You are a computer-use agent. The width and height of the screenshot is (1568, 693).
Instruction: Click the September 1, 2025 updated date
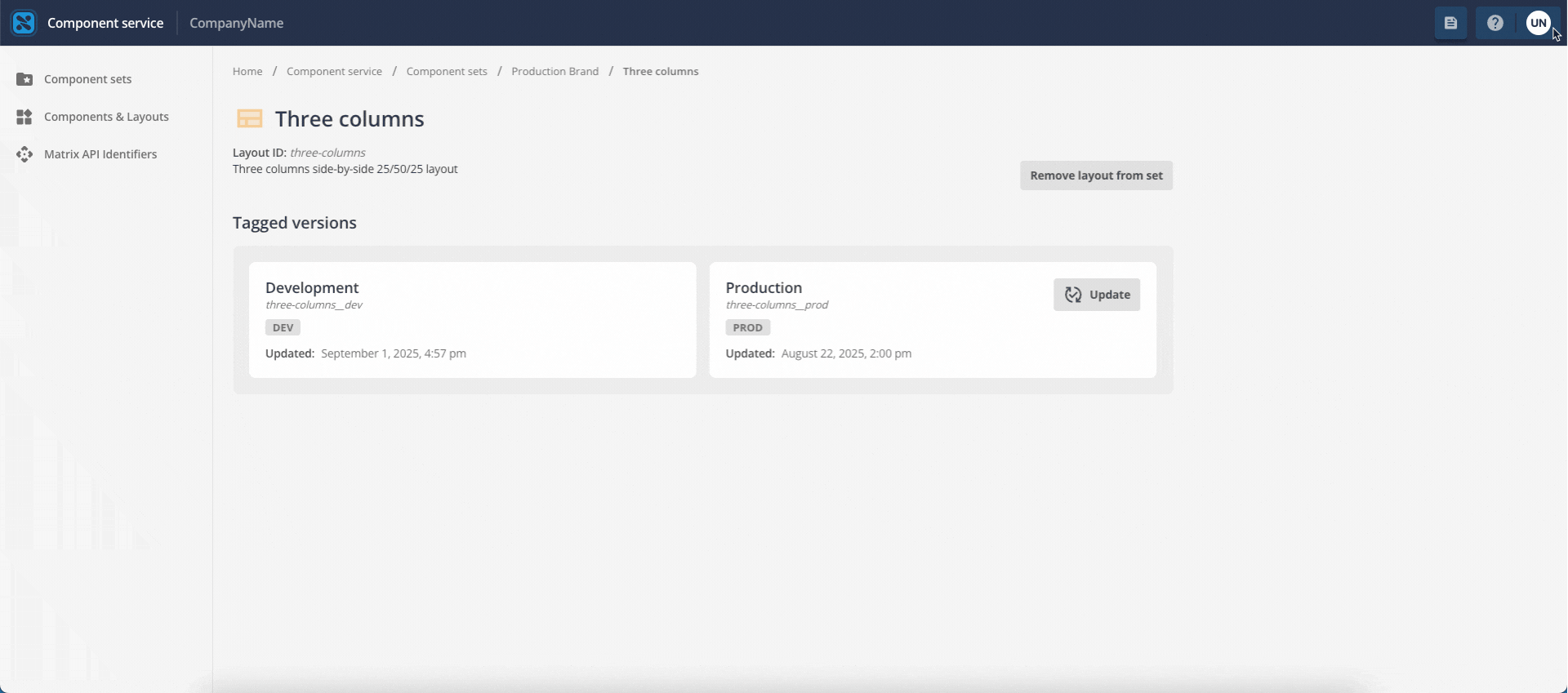pos(394,353)
